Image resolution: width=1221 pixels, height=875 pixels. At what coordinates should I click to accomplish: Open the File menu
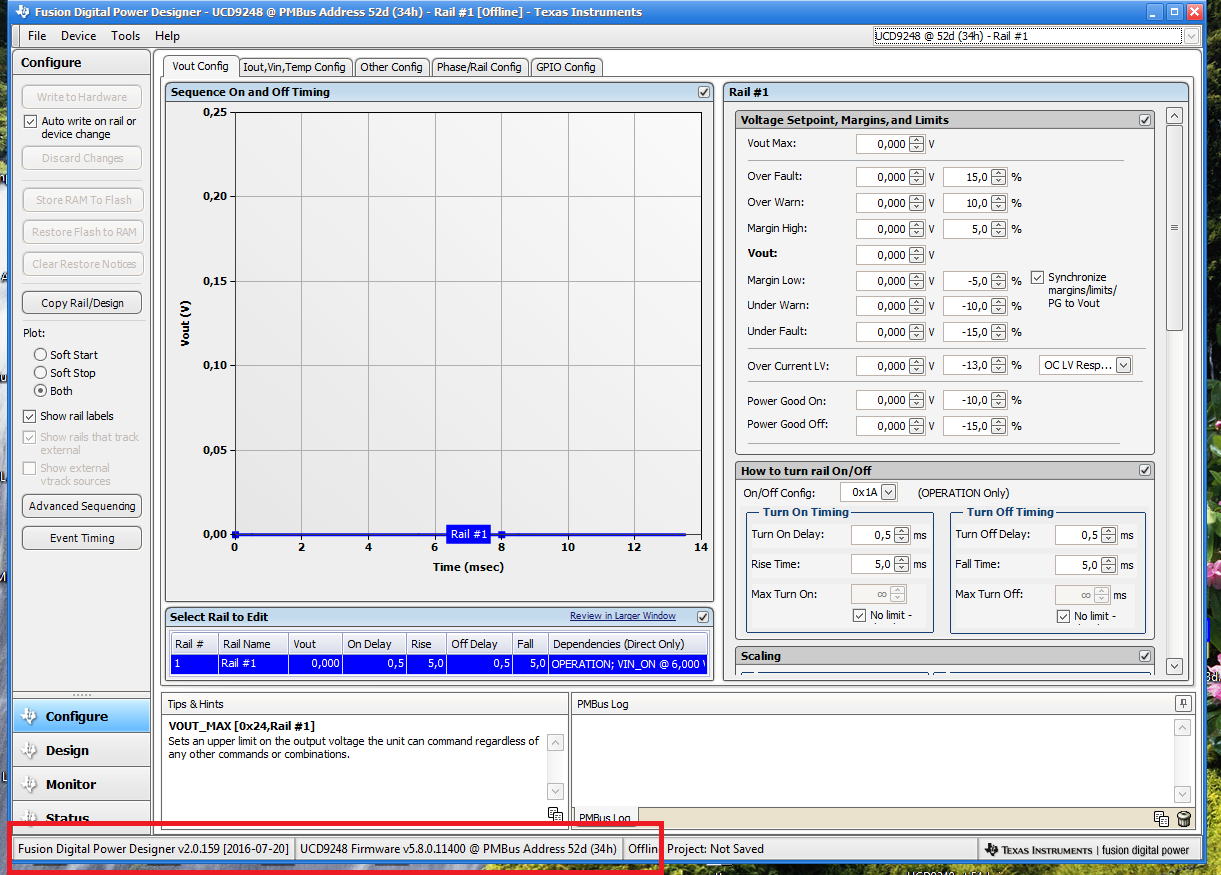click(x=37, y=35)
